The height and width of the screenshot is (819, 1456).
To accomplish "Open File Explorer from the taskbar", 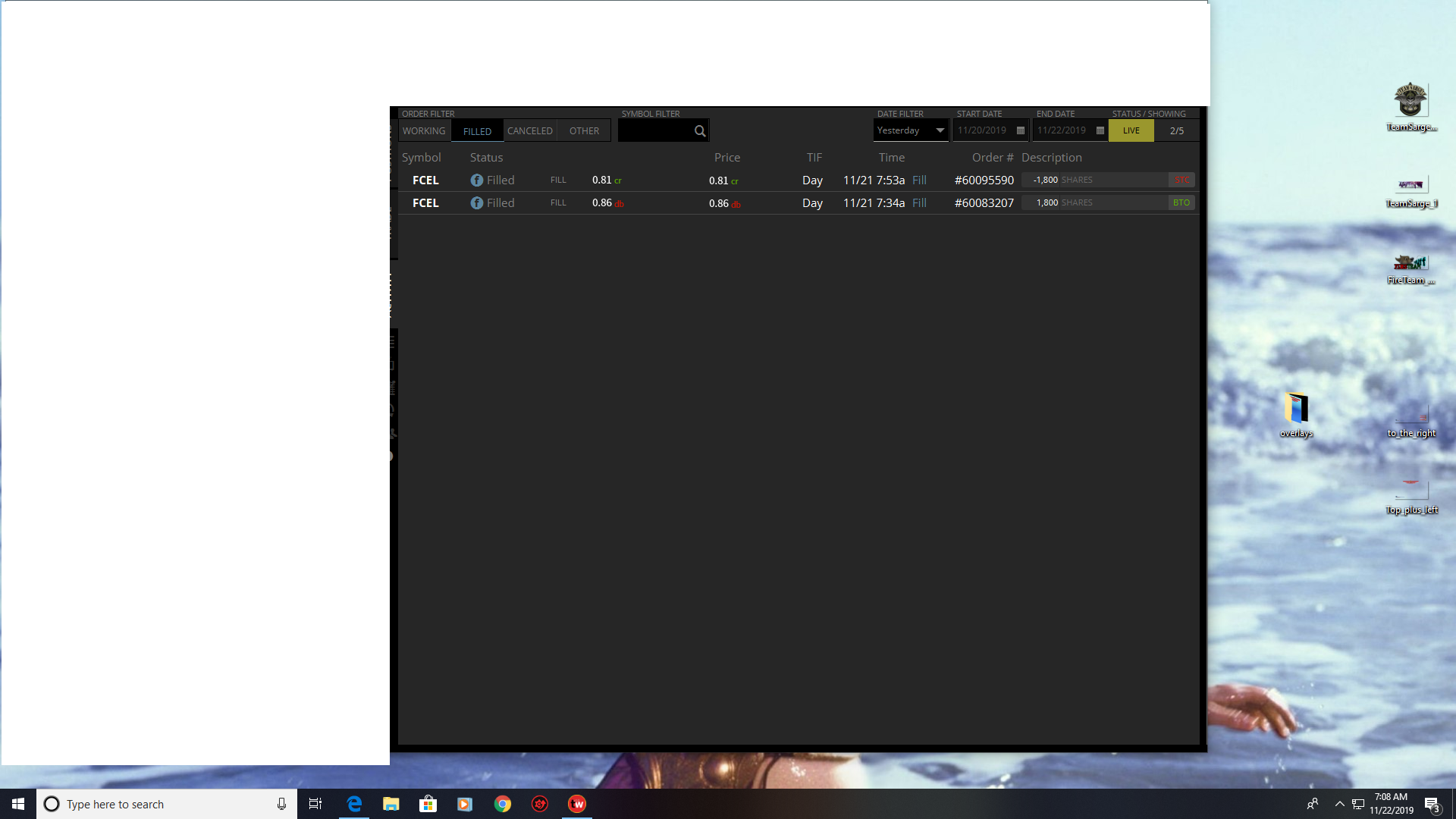I will point(391,804).
